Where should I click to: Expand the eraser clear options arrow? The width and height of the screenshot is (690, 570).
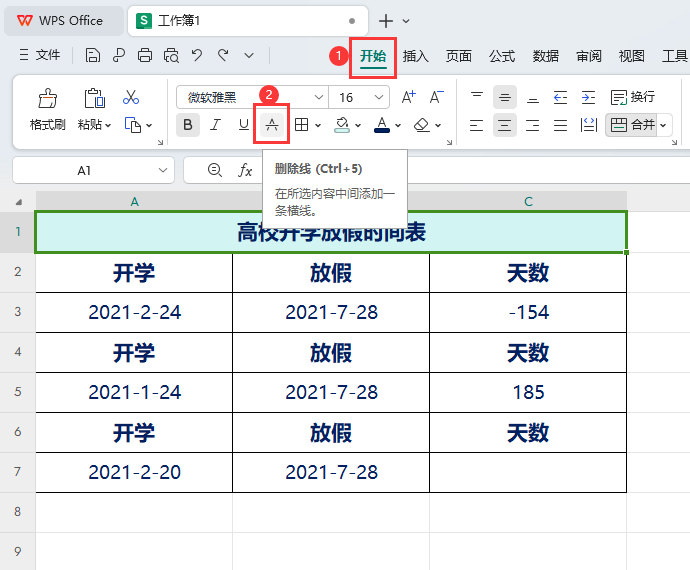coord(438,125)
